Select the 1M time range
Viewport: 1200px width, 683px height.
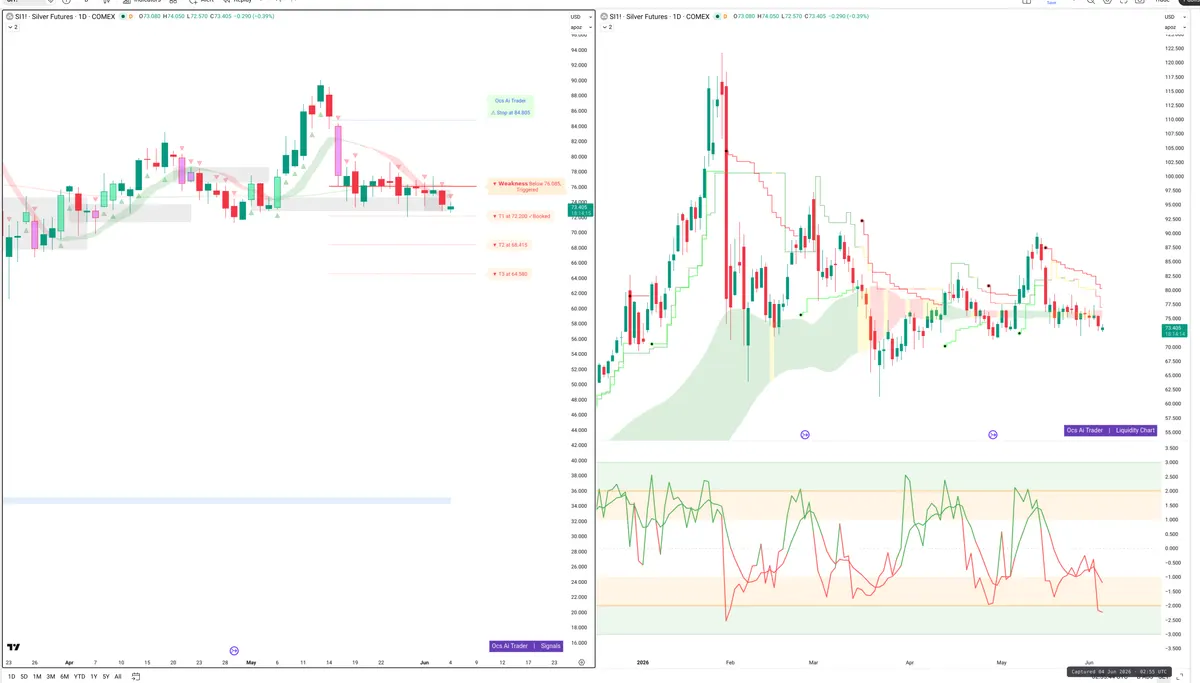[x=37, y=677]
